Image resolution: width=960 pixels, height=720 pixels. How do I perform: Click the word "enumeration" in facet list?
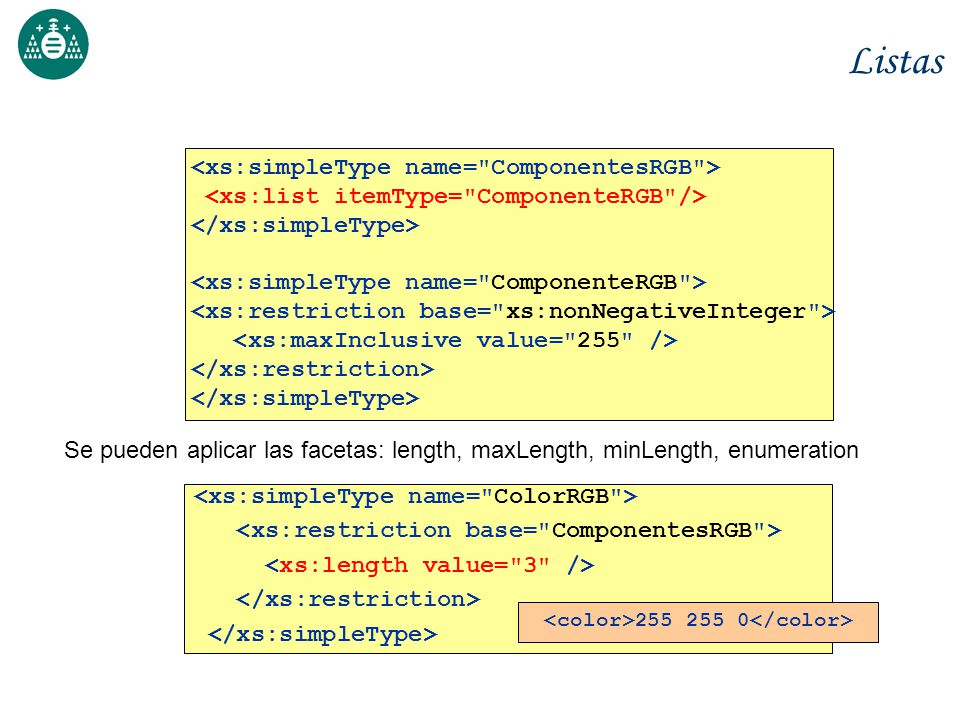793,450
